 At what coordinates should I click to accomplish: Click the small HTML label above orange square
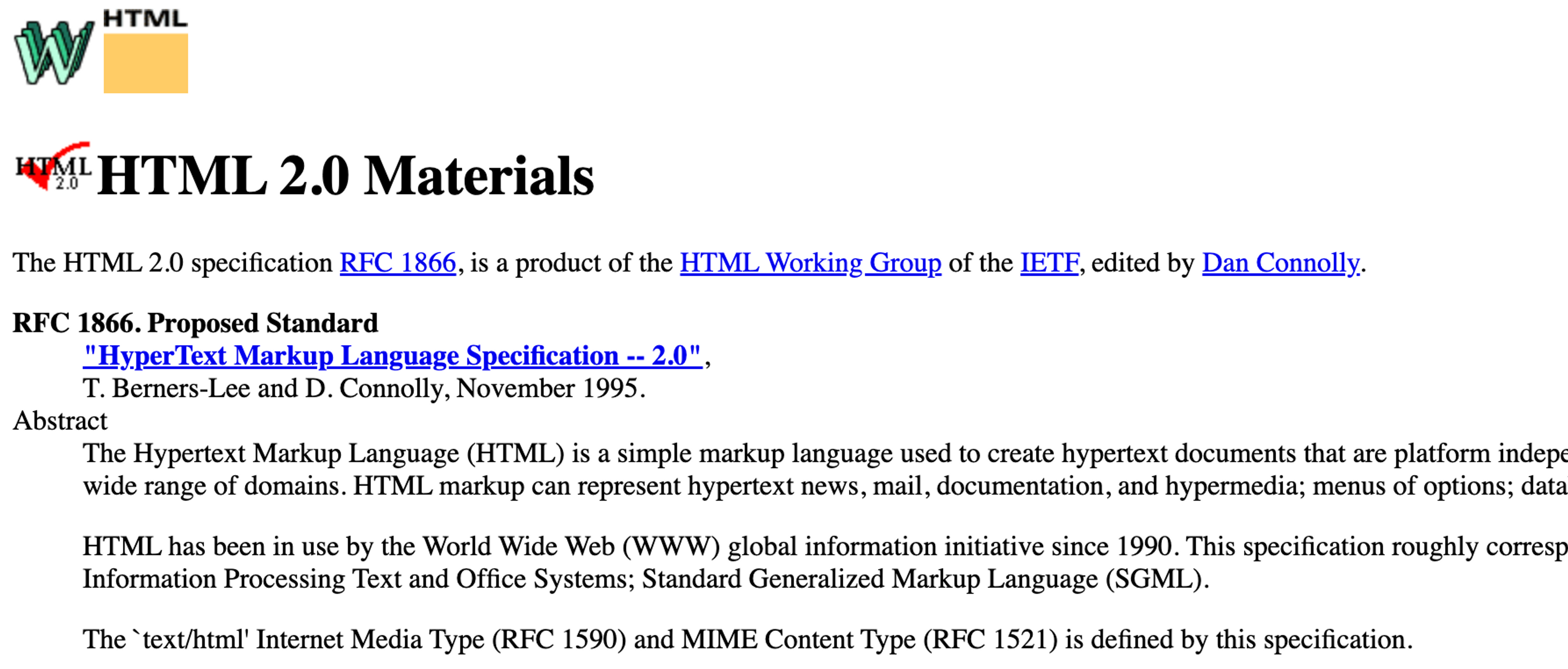tap(145, 19)
